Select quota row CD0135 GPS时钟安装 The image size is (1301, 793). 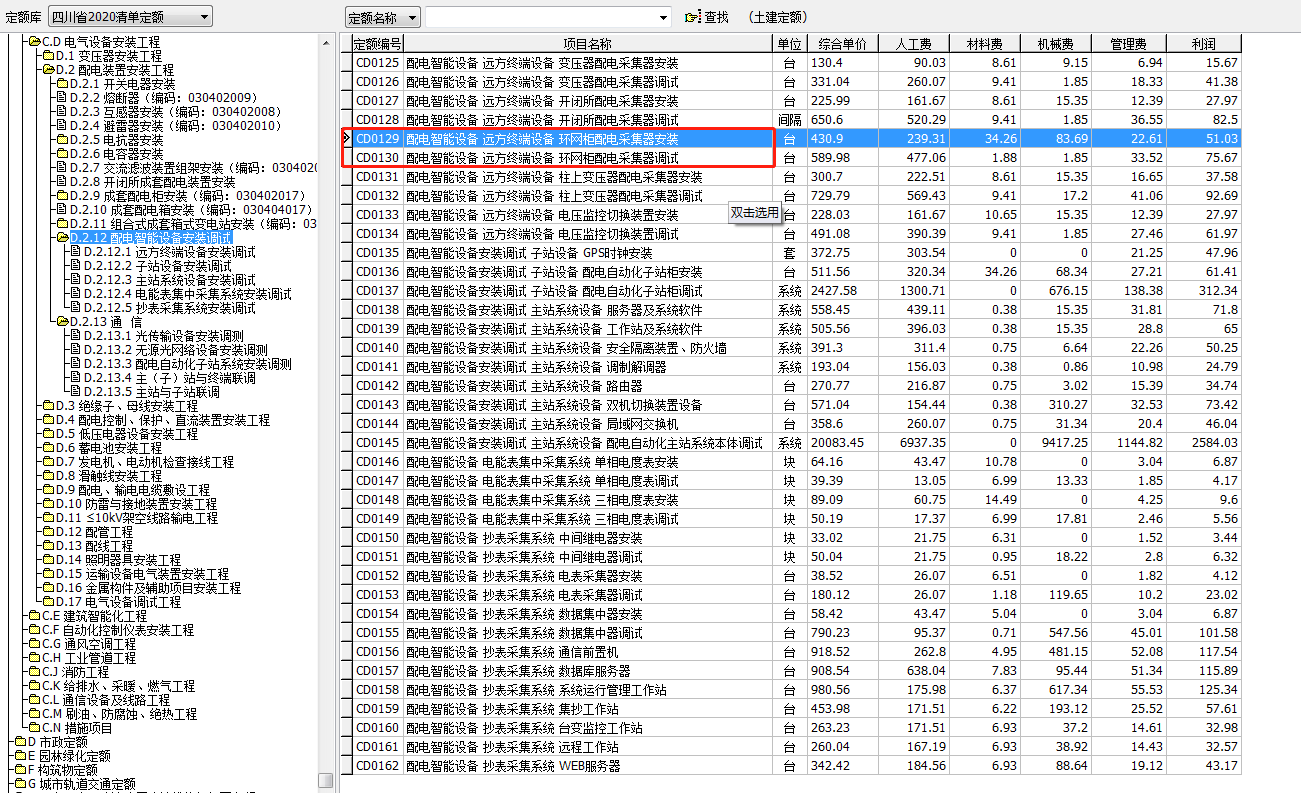coord(796,253)
